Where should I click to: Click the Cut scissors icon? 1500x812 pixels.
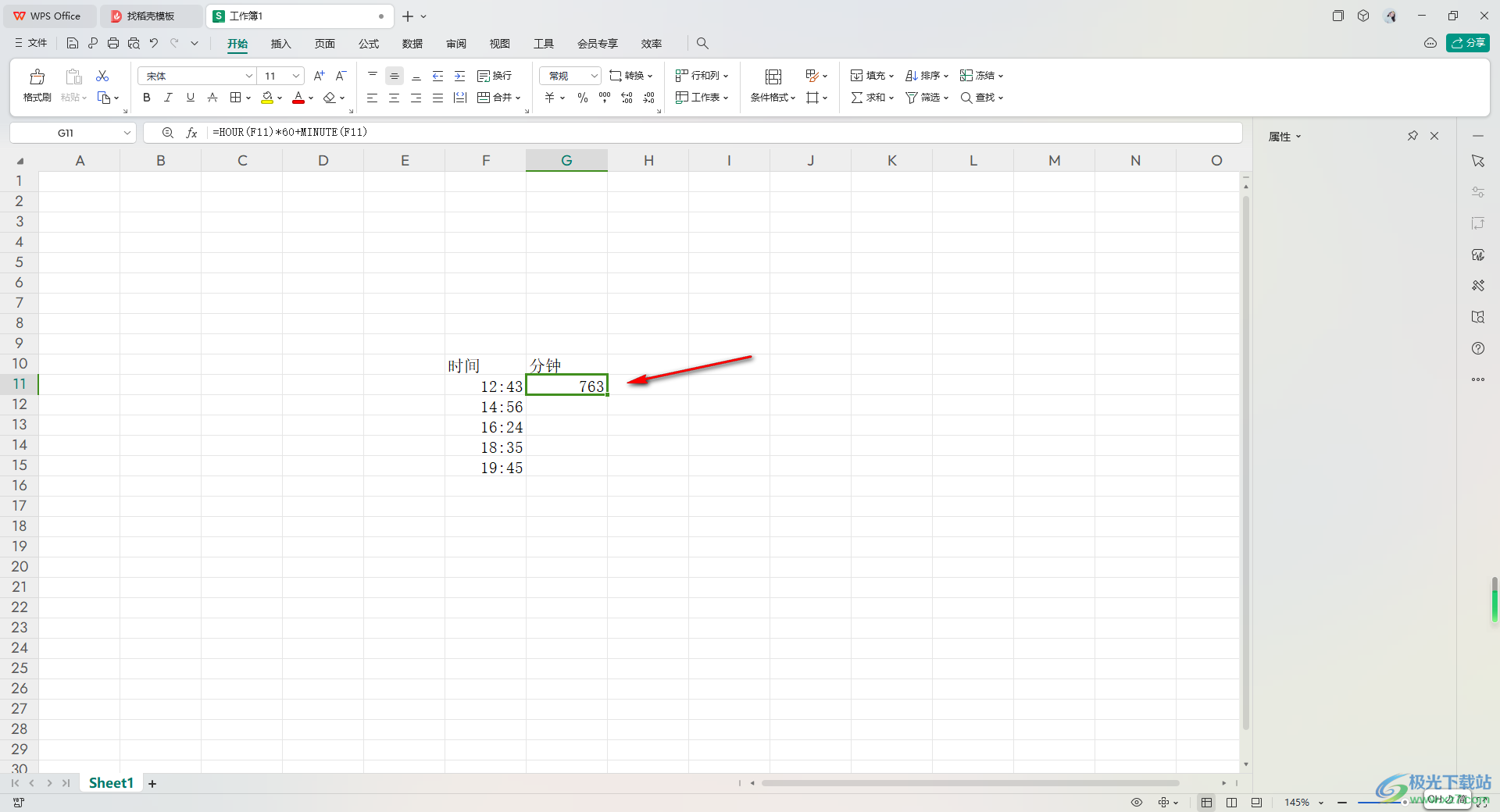tap(102, 76)
